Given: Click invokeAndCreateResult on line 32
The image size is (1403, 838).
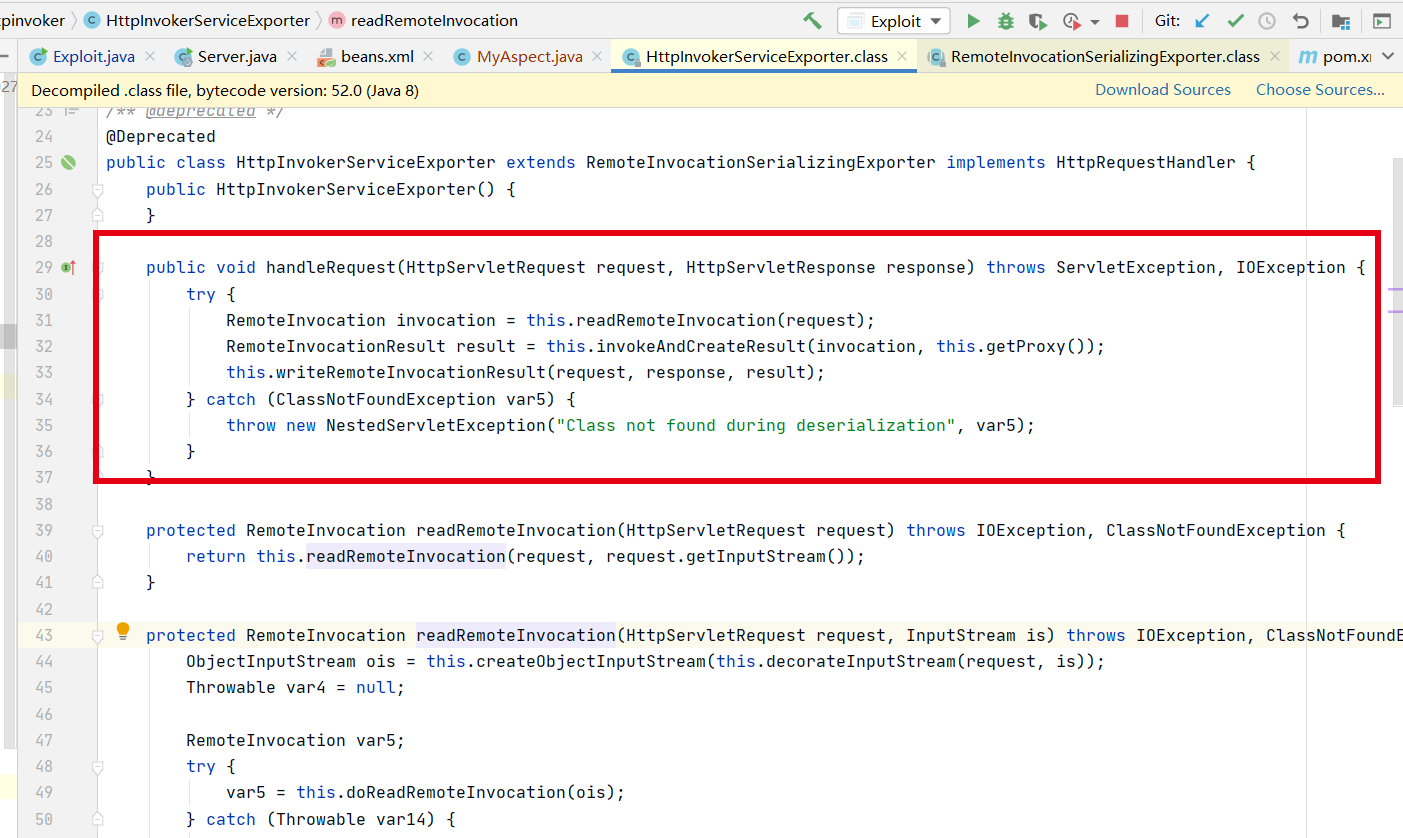Looking at the screenshot, I should click(x=701, y=346).
